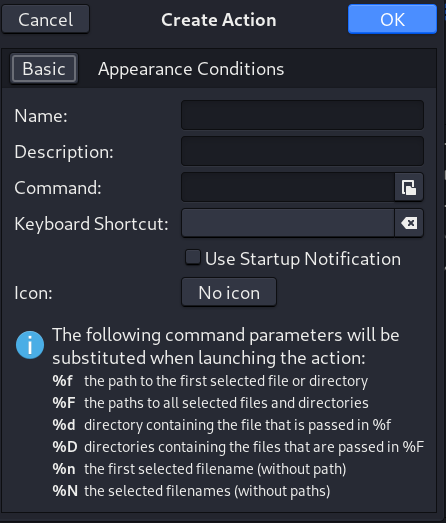Screen dimensions: 446x523
Task: Focus the Description text field
Action: [x=303, y=151]
